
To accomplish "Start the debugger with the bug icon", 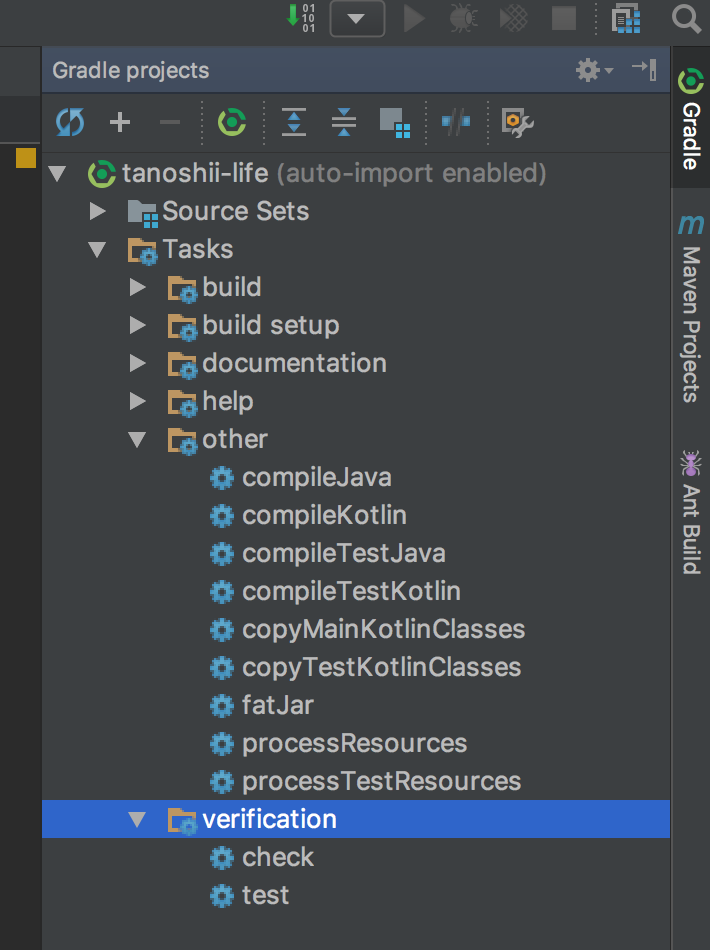I will pyautogui.click(x=462, y=19).
